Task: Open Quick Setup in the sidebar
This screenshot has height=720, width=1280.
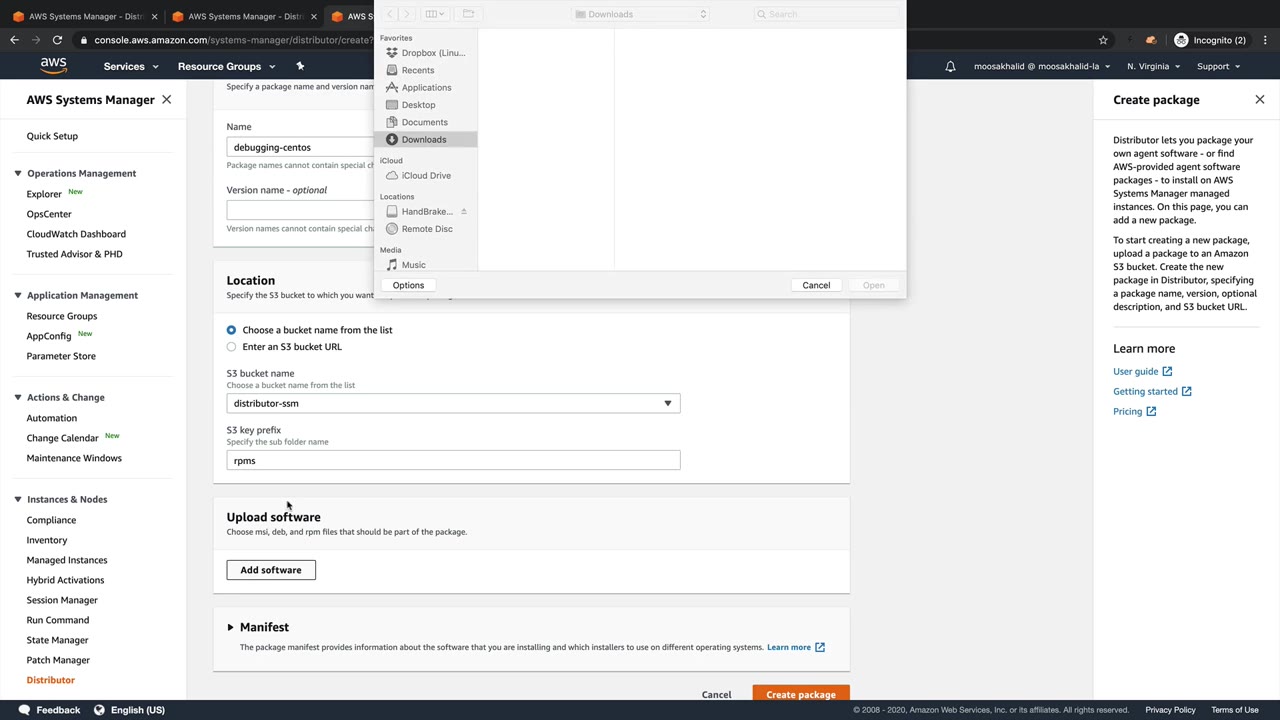Action: (52, 136)
